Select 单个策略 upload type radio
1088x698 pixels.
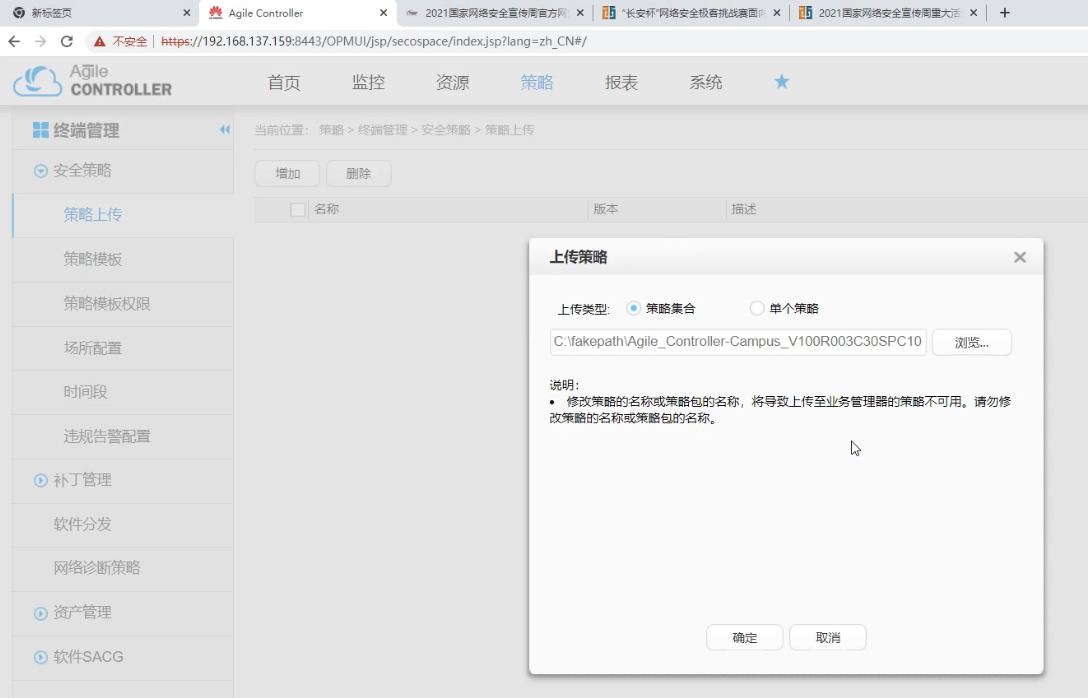[756, 308]
